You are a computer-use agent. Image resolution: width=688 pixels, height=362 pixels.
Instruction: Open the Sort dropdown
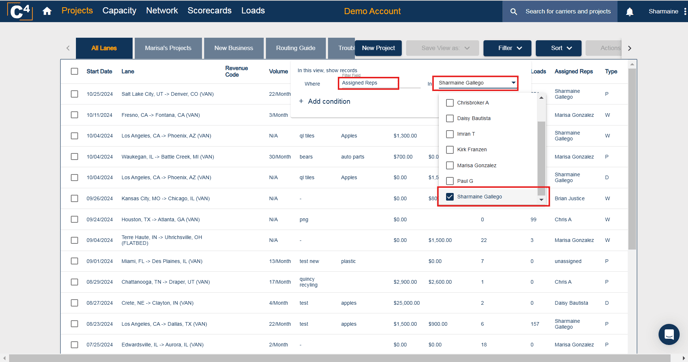[x=559, y=48]
